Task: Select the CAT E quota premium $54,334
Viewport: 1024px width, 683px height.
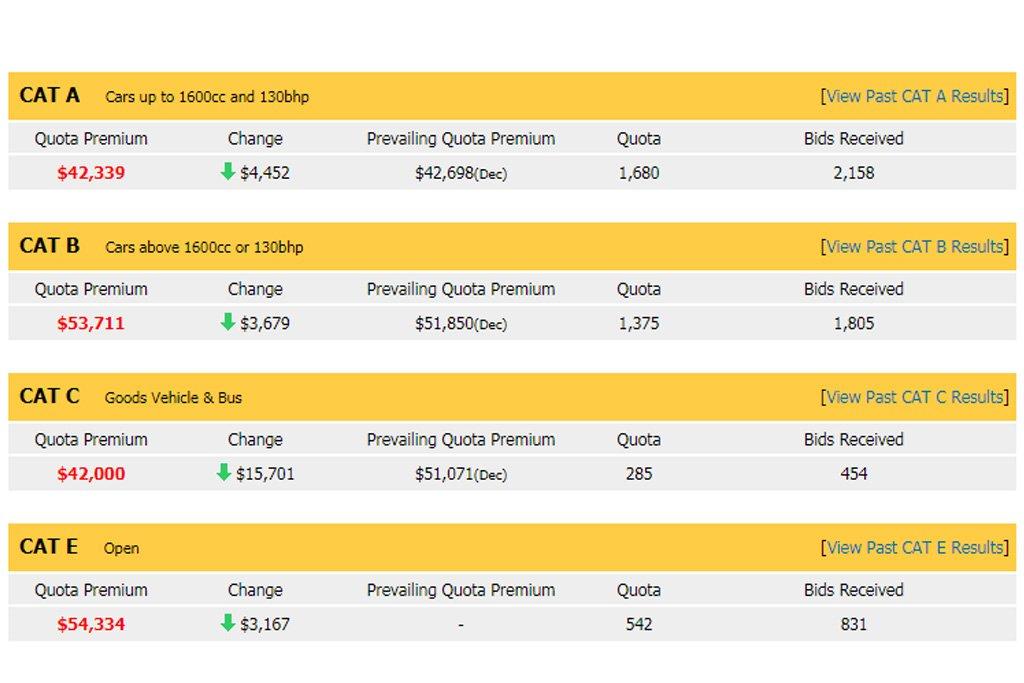Action: [91, 624]
